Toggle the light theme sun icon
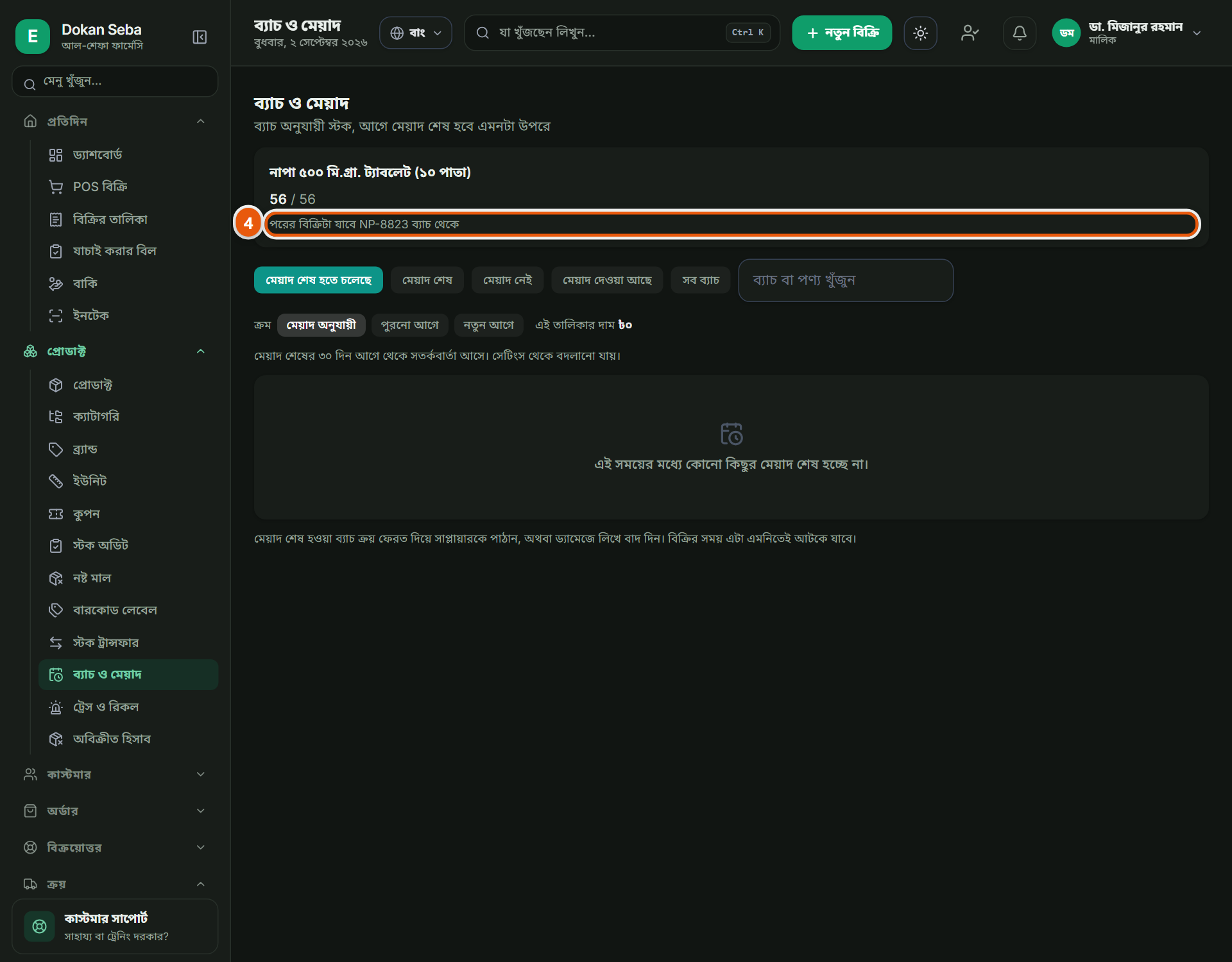 920,33
